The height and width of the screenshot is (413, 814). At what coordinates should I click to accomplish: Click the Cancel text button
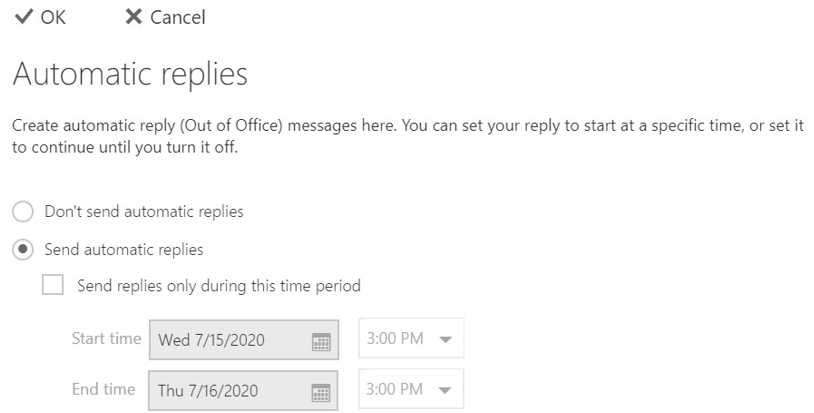click(x=178, y=17)
